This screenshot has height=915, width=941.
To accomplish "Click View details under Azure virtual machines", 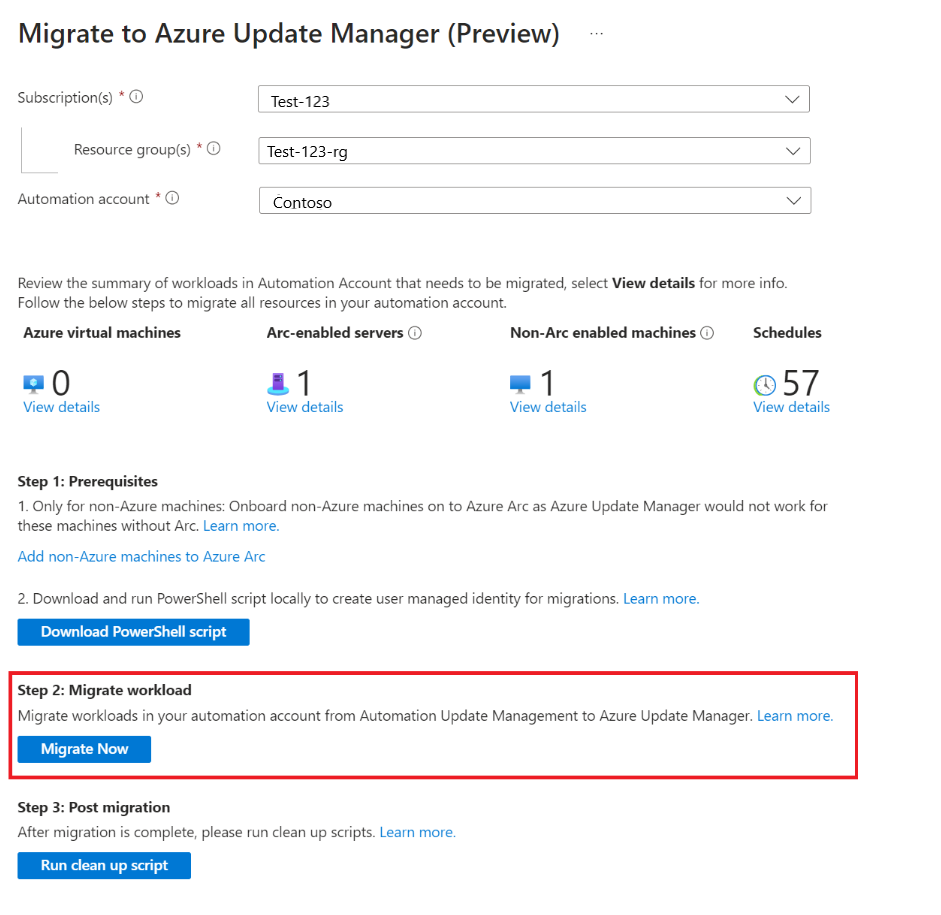I will (60, 407).
